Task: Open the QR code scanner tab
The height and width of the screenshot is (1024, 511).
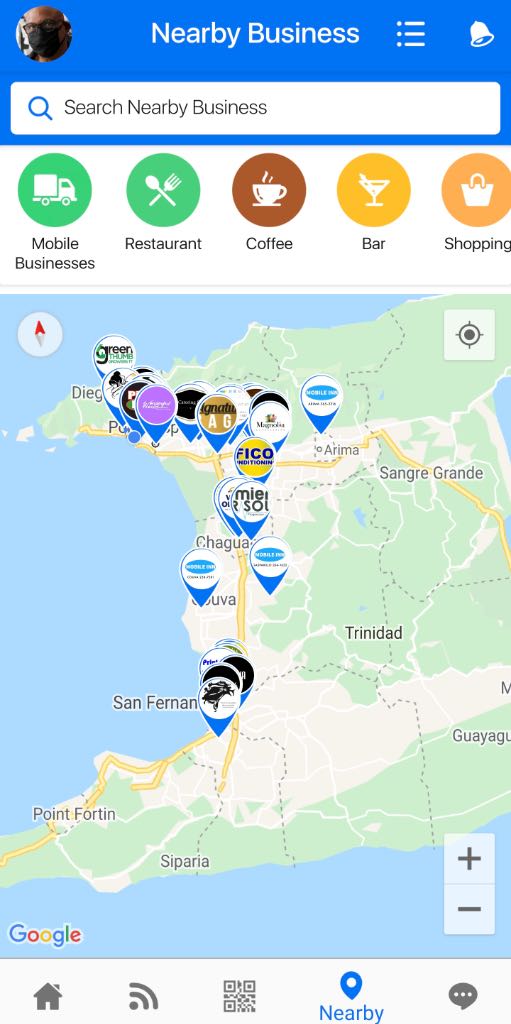Action: point(239,997)
